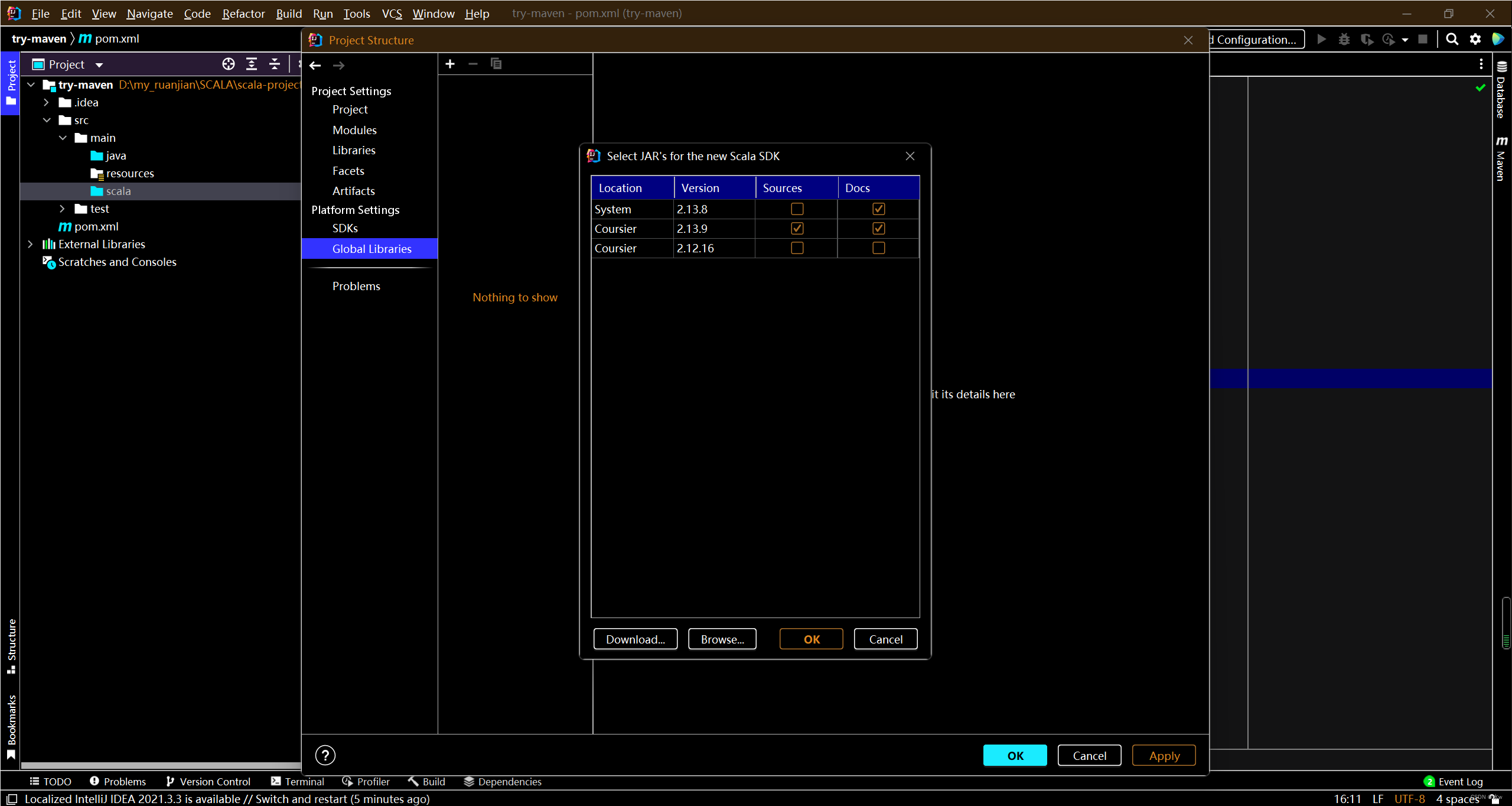
Task: Expand the test folder
Action: [62, 209]
